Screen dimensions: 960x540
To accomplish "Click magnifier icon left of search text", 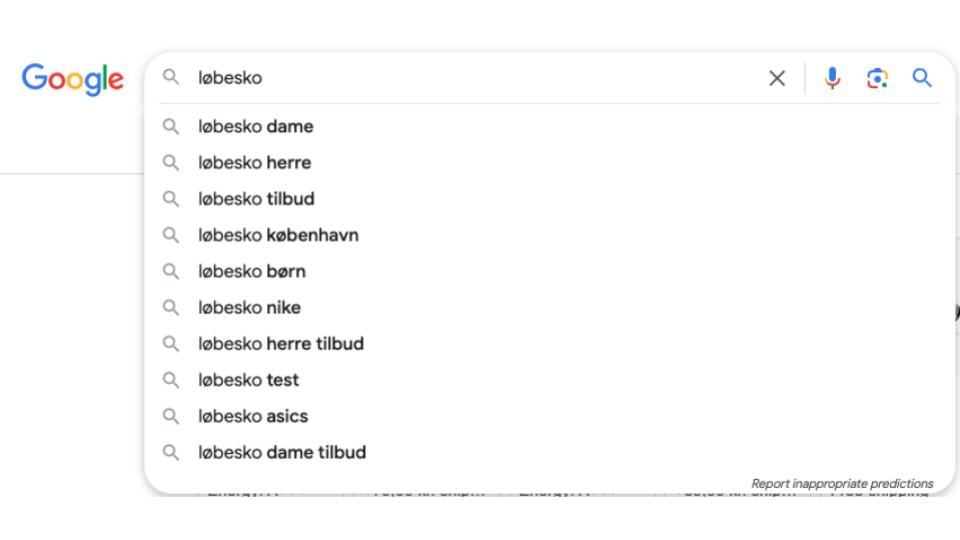I will pyautogui.click(x=171, y=77).
